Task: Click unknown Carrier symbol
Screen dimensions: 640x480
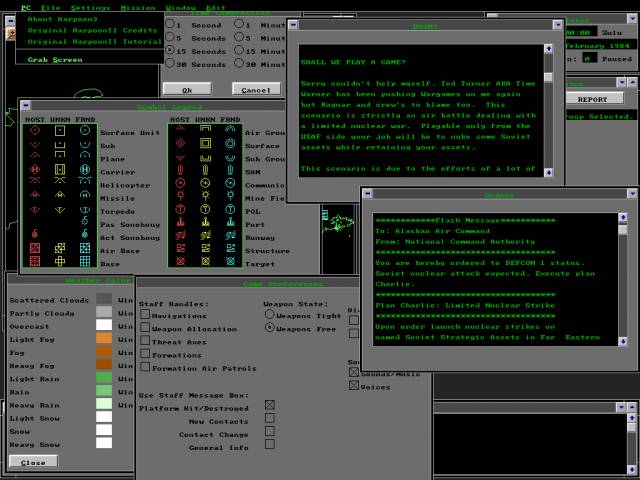Action: pyautogui.click(x=60, y=169)
